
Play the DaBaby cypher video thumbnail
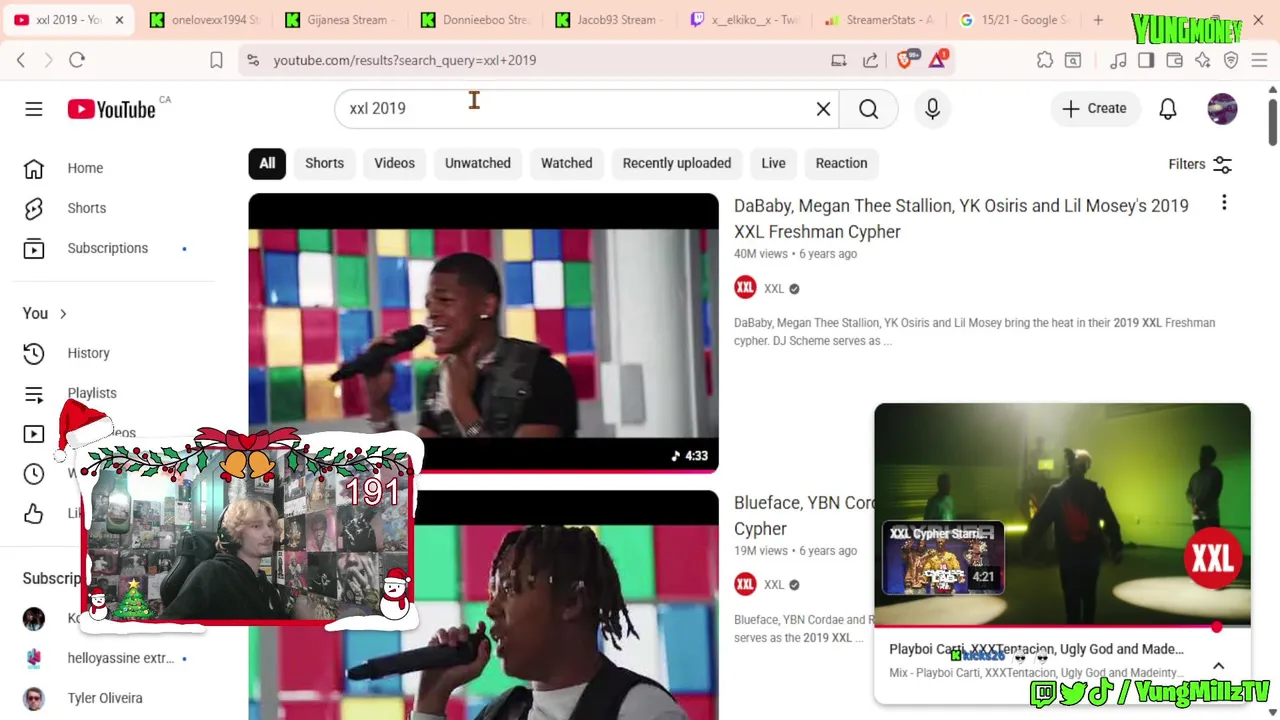coord(483,332)
